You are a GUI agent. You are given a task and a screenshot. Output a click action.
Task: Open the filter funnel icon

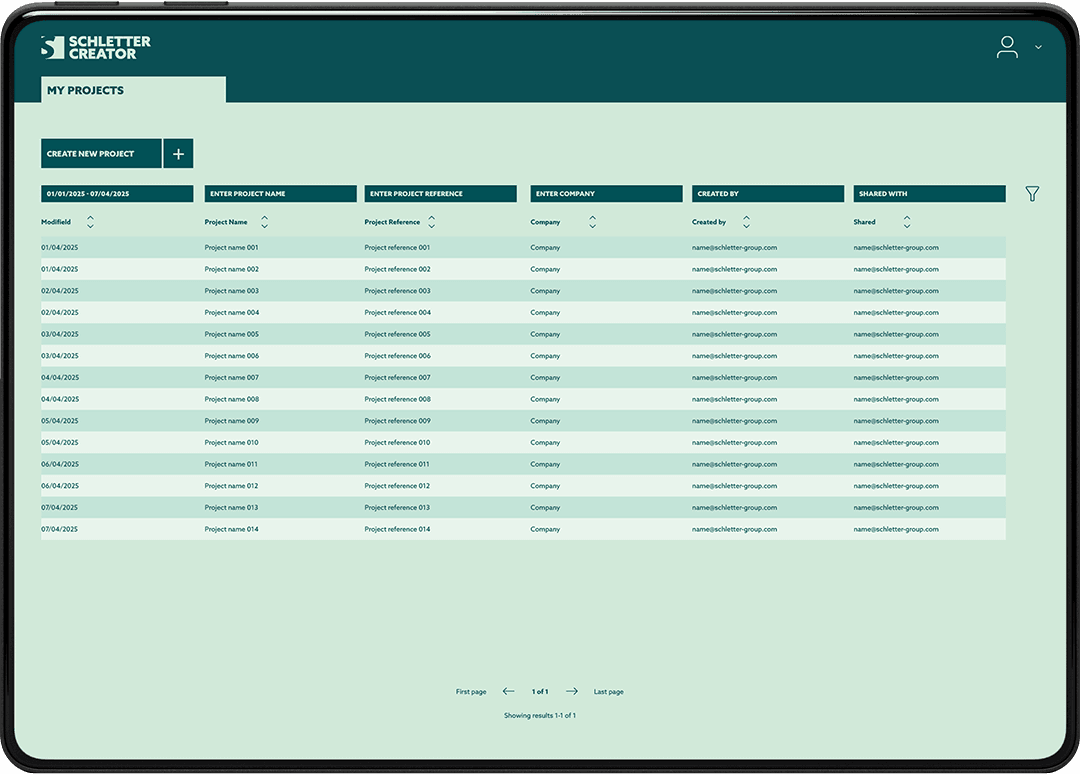(1032, 194)
